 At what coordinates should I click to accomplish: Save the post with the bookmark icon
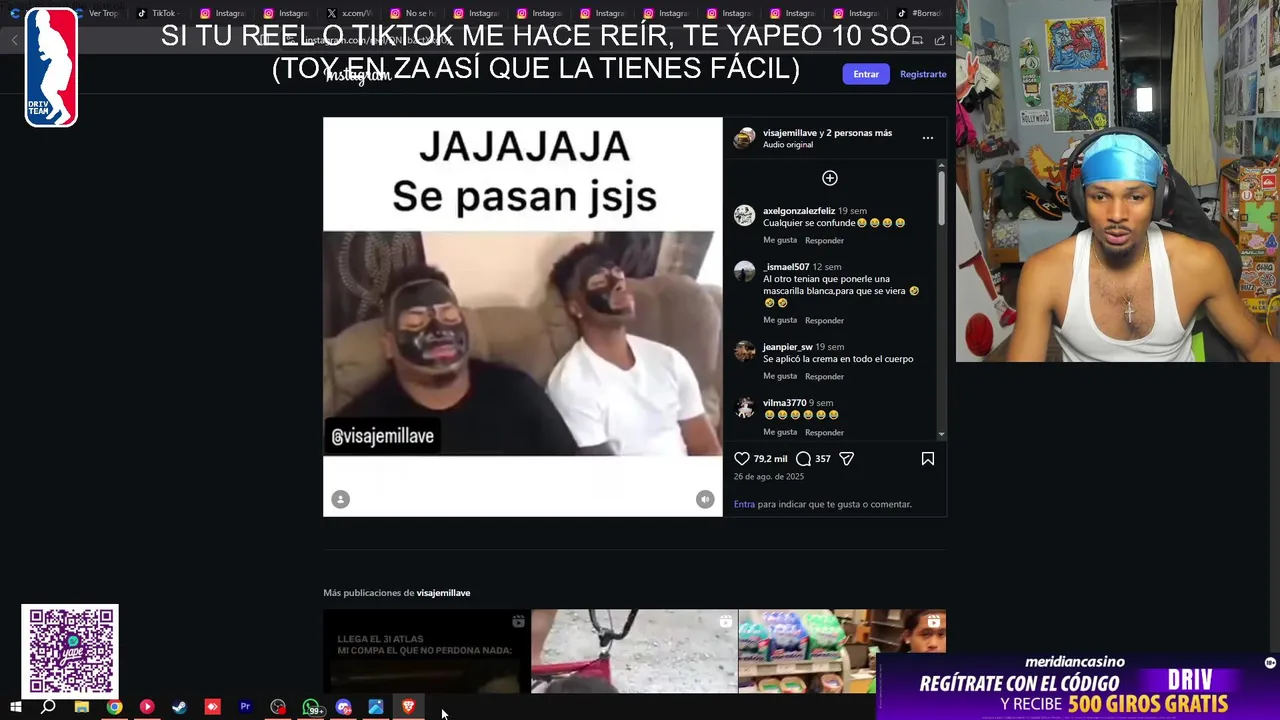(928, 458)
